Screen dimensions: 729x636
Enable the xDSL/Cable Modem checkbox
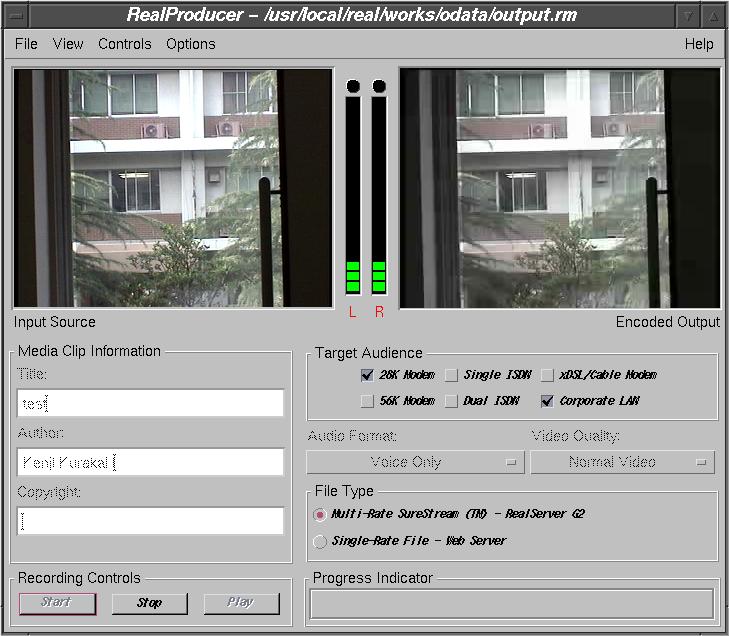pos(547,375)
